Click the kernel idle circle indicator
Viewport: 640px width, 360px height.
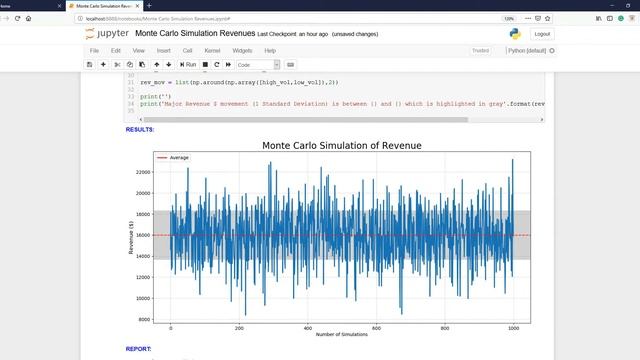point(552,51)
